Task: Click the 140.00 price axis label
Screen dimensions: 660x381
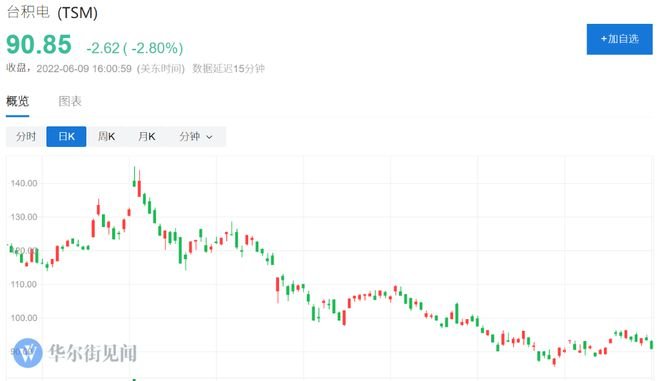Action: click(24, 183)
